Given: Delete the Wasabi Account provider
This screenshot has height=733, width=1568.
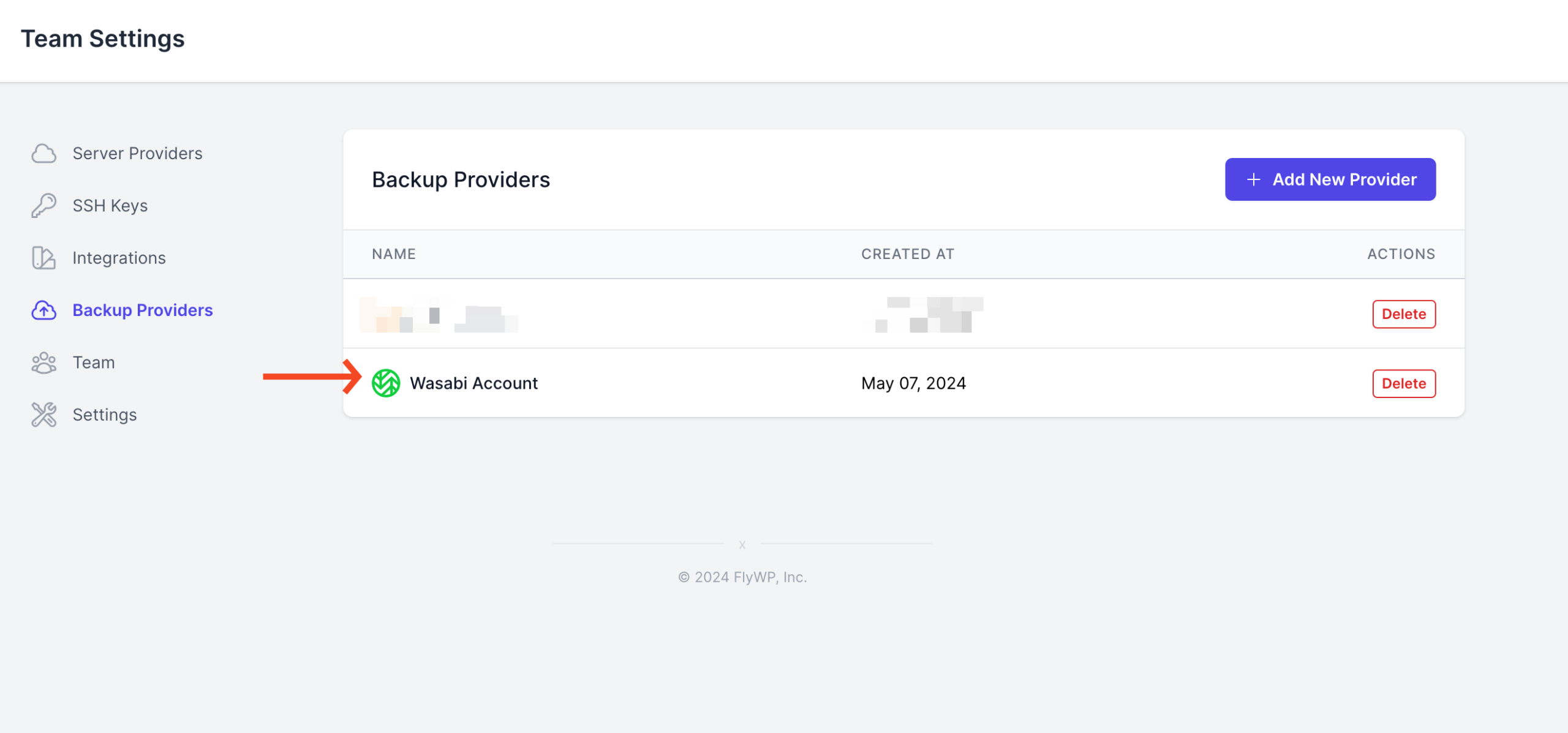Looking at the screenshot, I should coord(1404,383).
